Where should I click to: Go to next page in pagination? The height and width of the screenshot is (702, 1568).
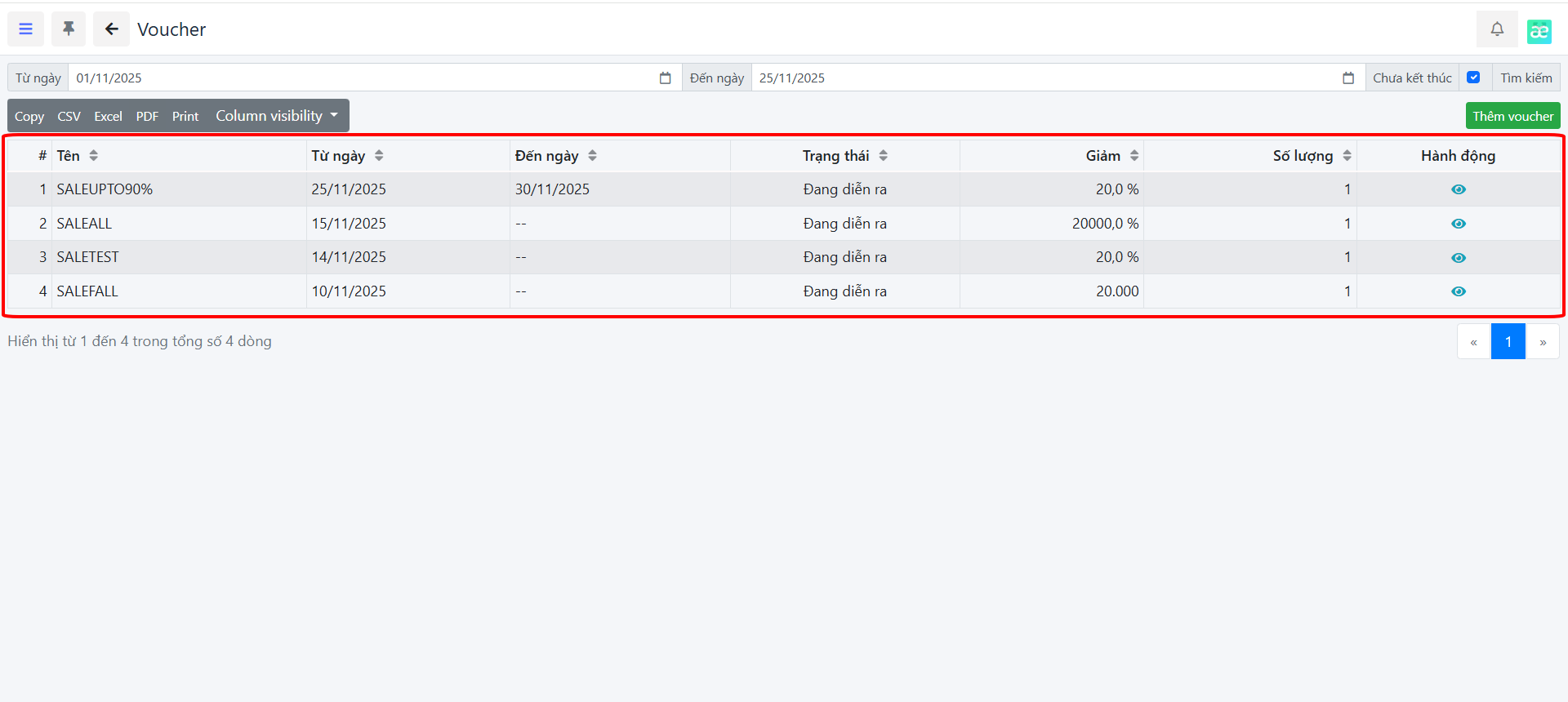(x=1542, y=342)
